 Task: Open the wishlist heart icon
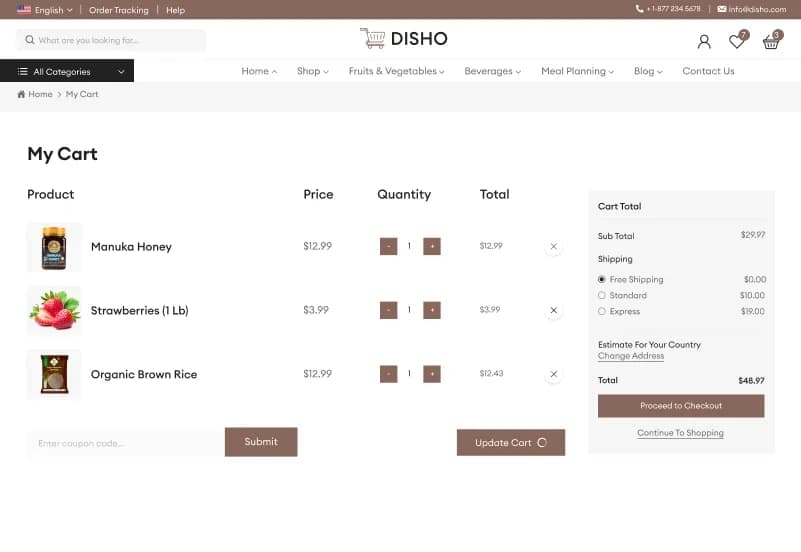(x=737, y=41)
